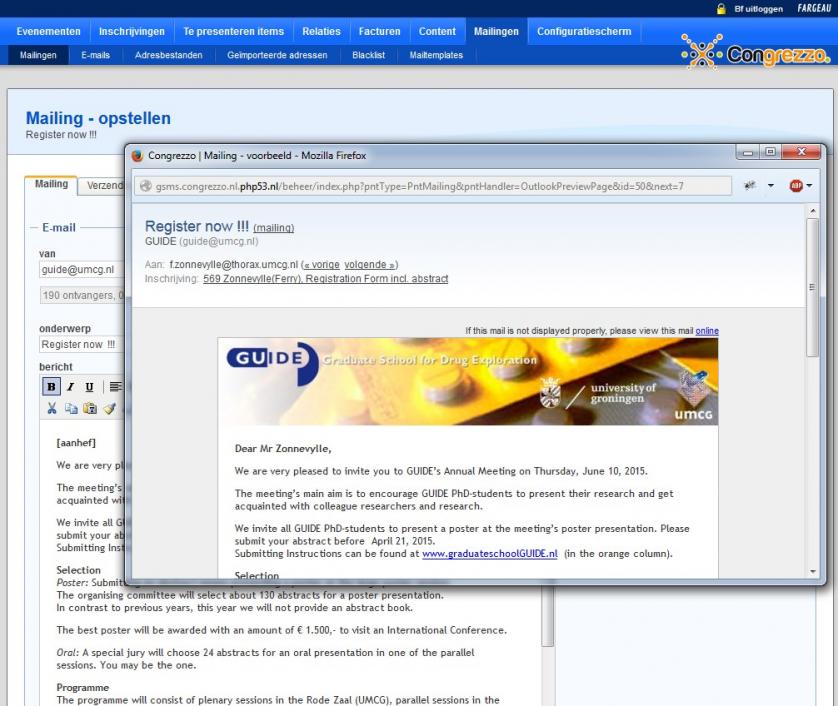The height and width of the screenshot is (706, 838).
Task: Open Geïmporteerde adressen submenu
Action: [x=277, y=55]
